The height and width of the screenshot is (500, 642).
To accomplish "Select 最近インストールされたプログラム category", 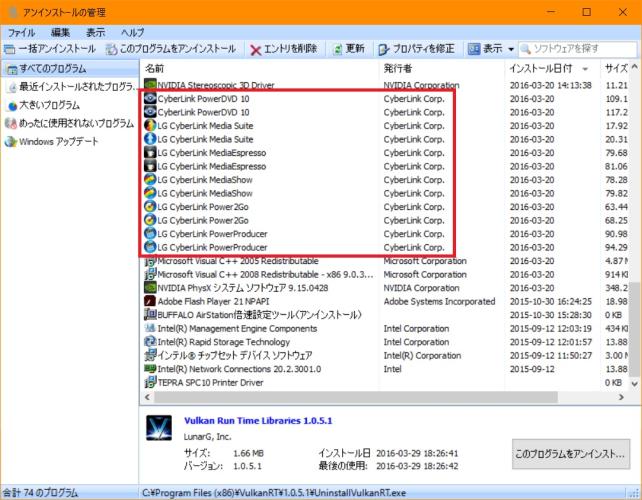I will pyautogui.click(x=70, y=87).
